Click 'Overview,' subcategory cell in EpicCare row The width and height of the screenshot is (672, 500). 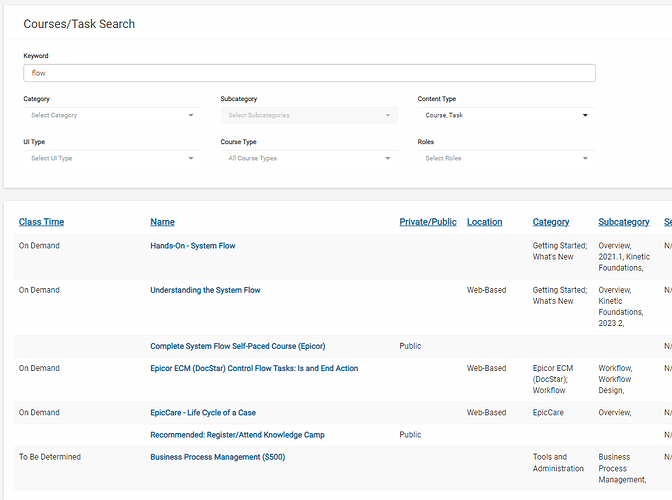point(615,413)
